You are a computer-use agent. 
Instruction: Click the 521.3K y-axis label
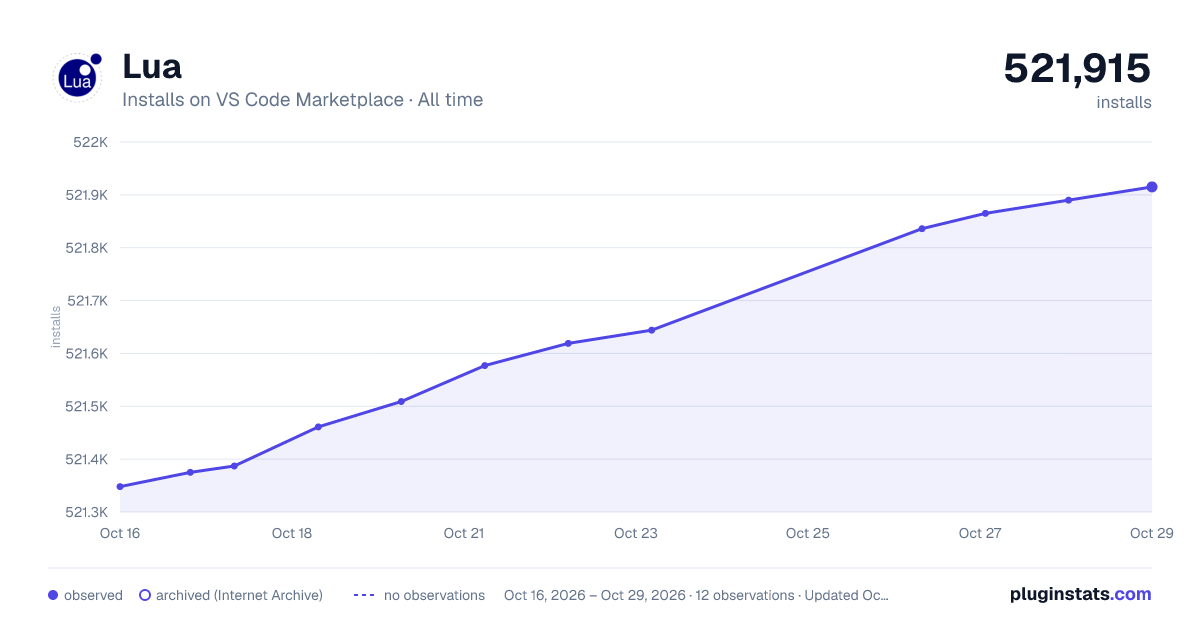[87, 513]
